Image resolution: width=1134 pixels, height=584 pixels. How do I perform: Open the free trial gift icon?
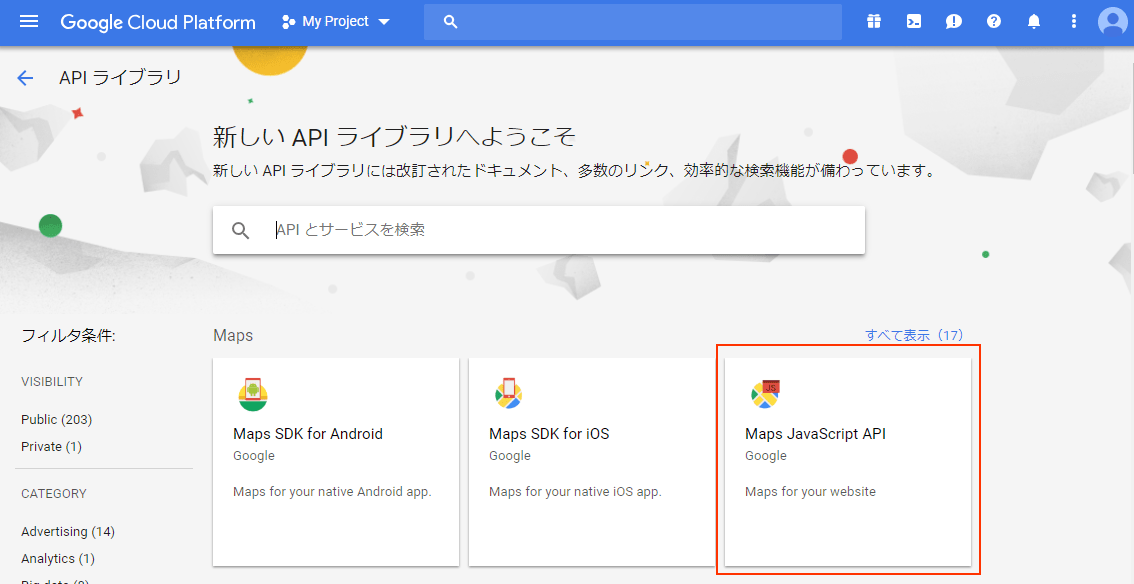[x=874, y=22]
